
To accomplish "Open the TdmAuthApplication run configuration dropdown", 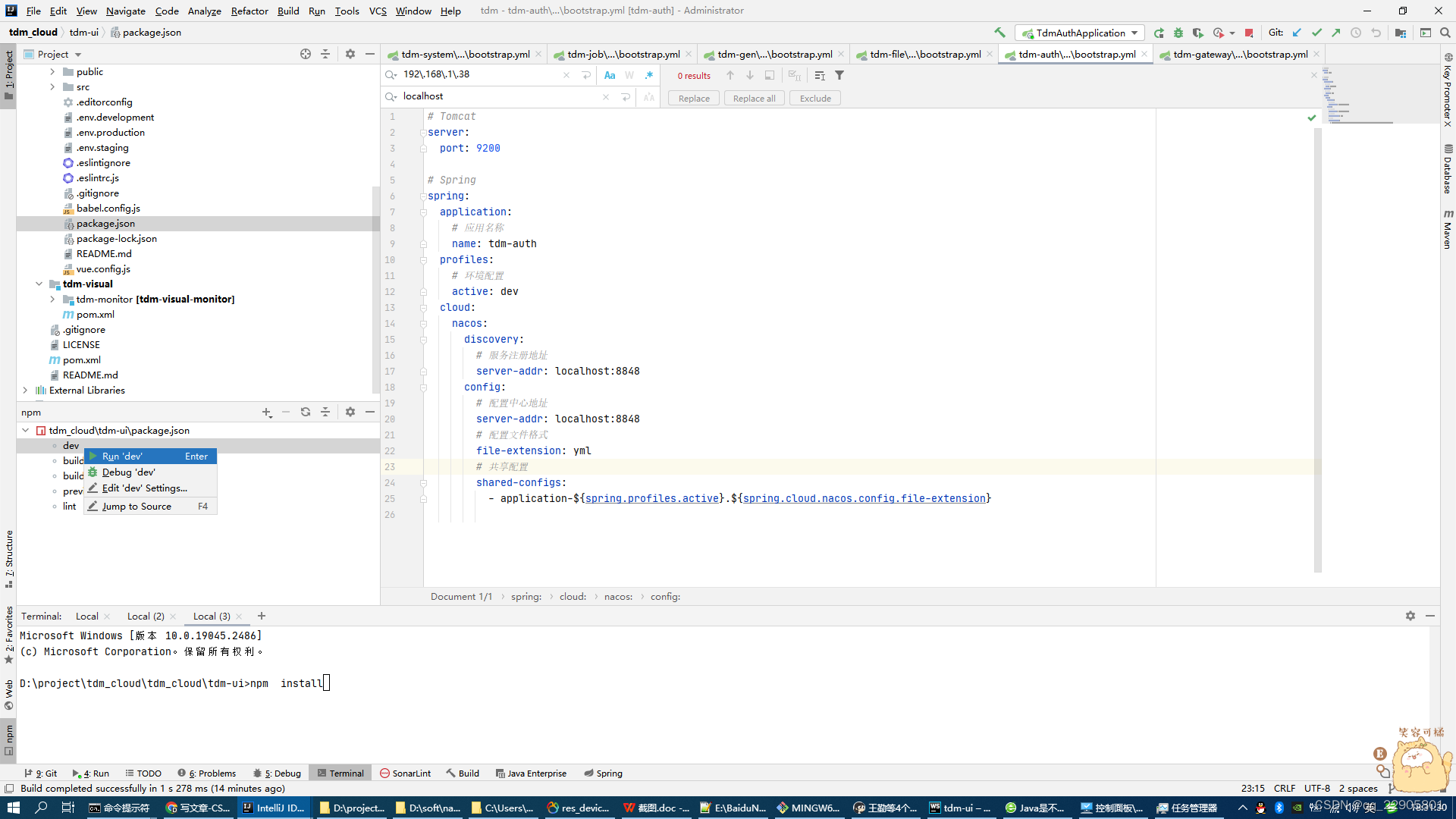I will click(1081, 33).
